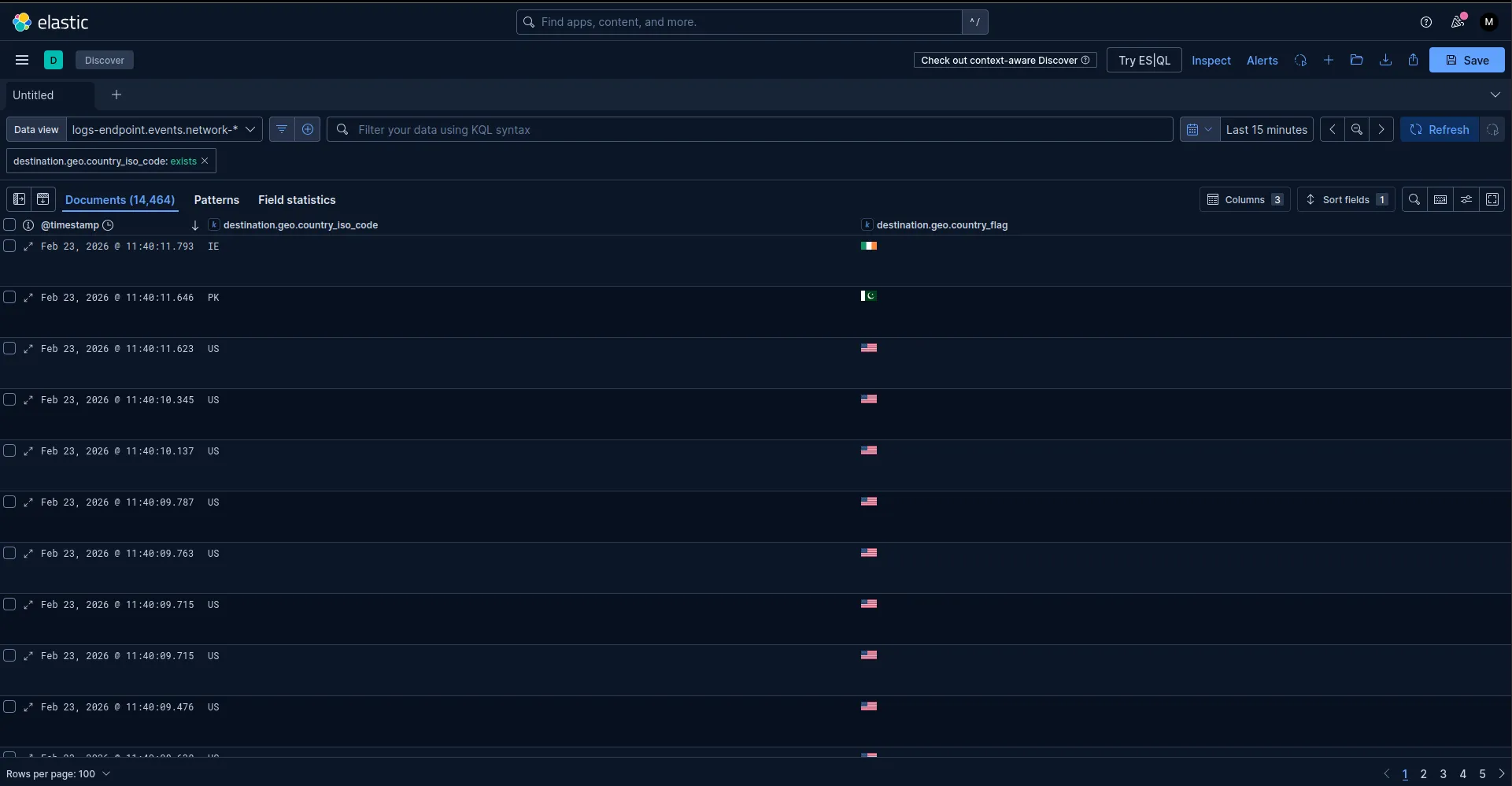Click the new session plus icon in toolbar
Image resolution: width=1512 pixels, height=786 pixels.
(x=1329, y=60)
